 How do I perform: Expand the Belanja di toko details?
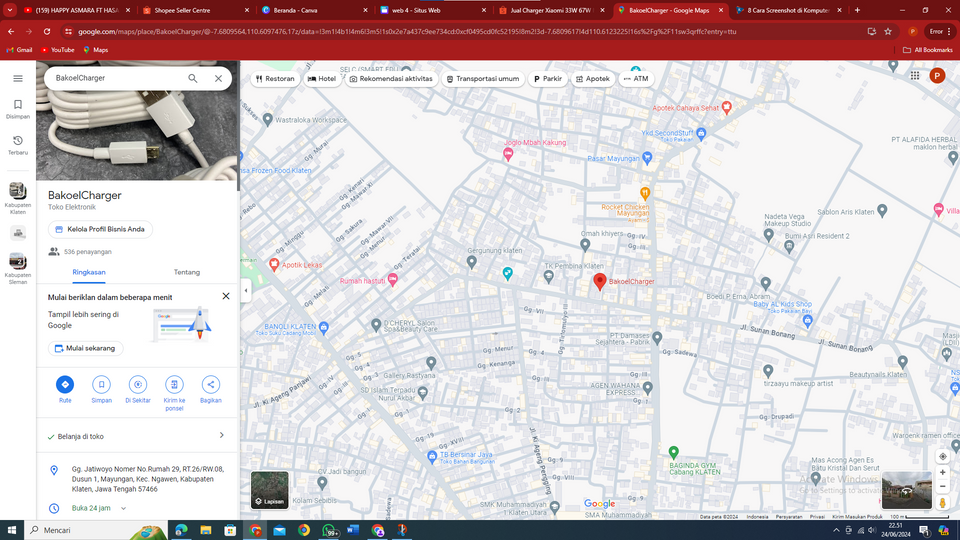pyautogui.click(x=221, y=436)
